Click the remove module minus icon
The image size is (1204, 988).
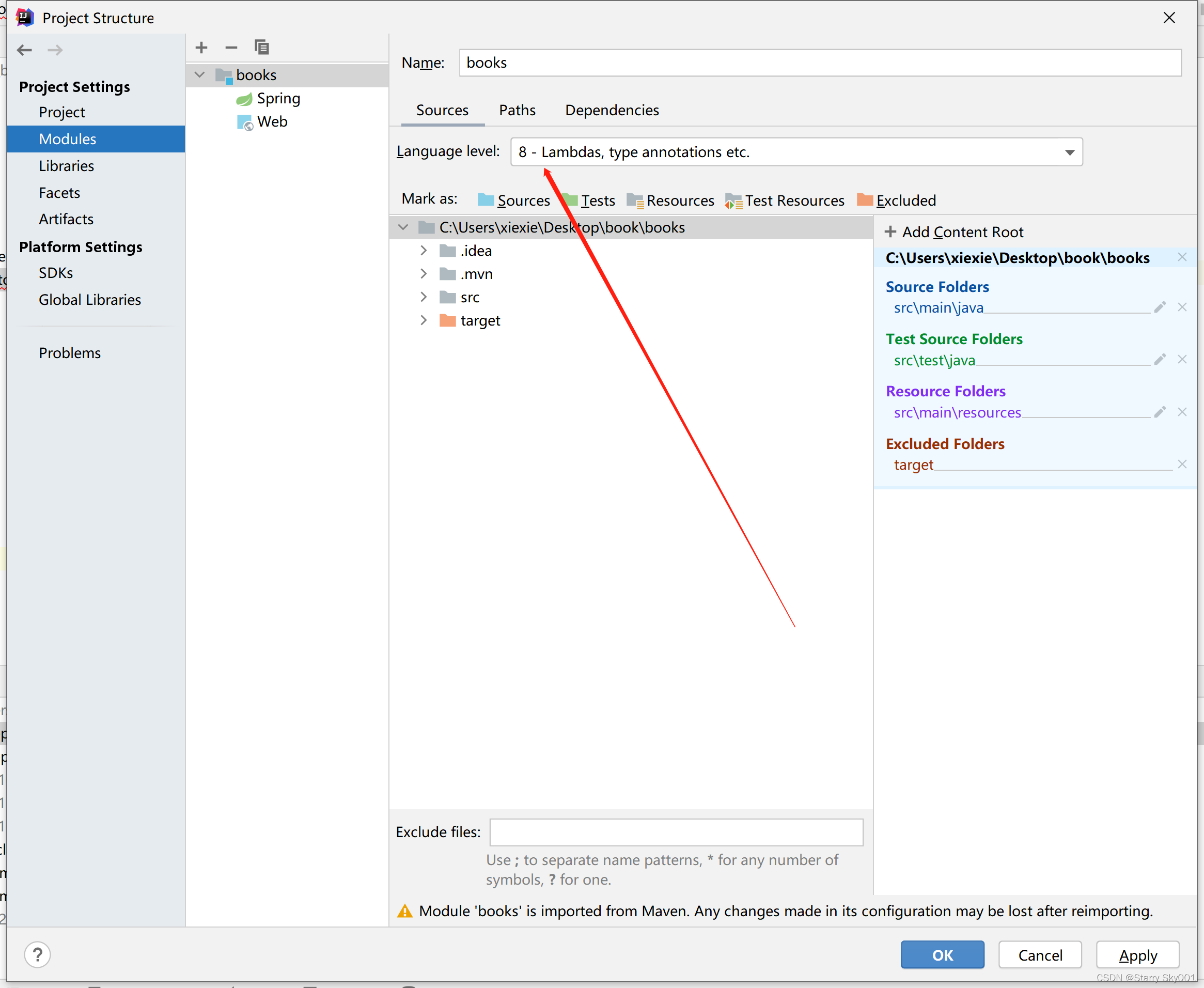point(231,48)
